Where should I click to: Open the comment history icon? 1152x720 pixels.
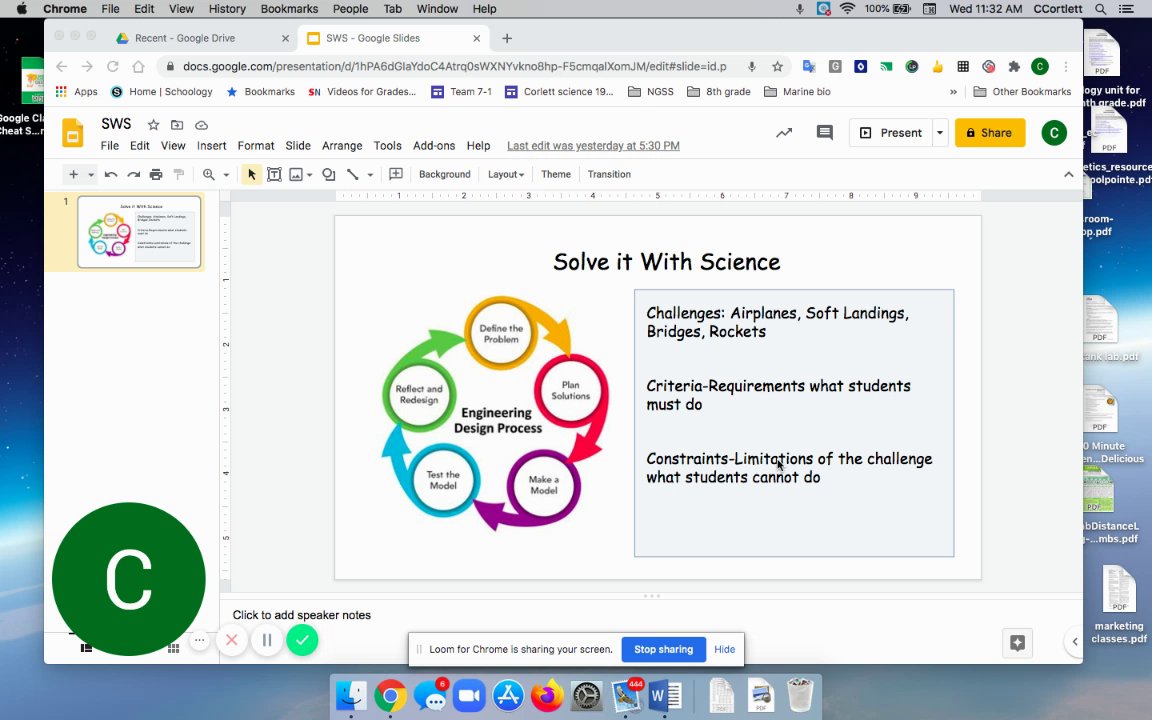[x=824, y=133]
